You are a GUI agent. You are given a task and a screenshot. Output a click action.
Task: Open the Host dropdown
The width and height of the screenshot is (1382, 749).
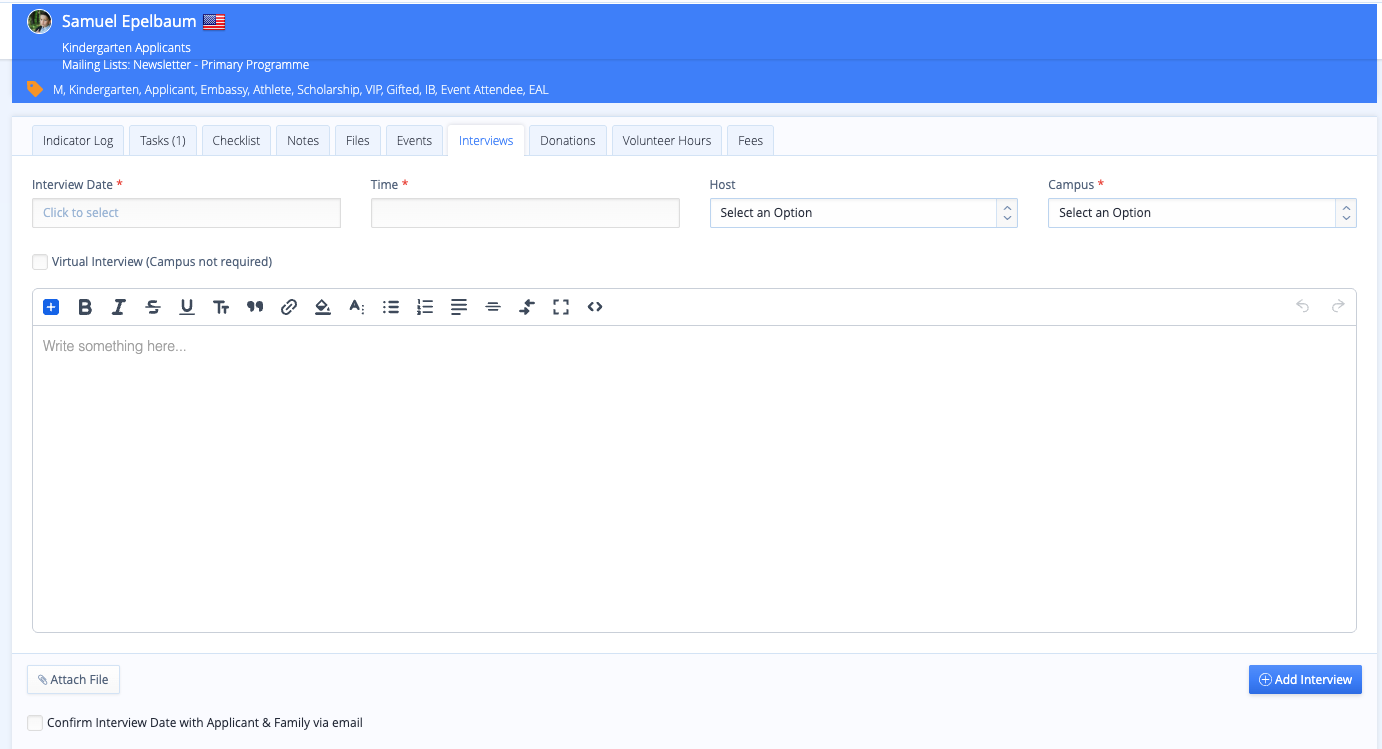pos(863,213)
